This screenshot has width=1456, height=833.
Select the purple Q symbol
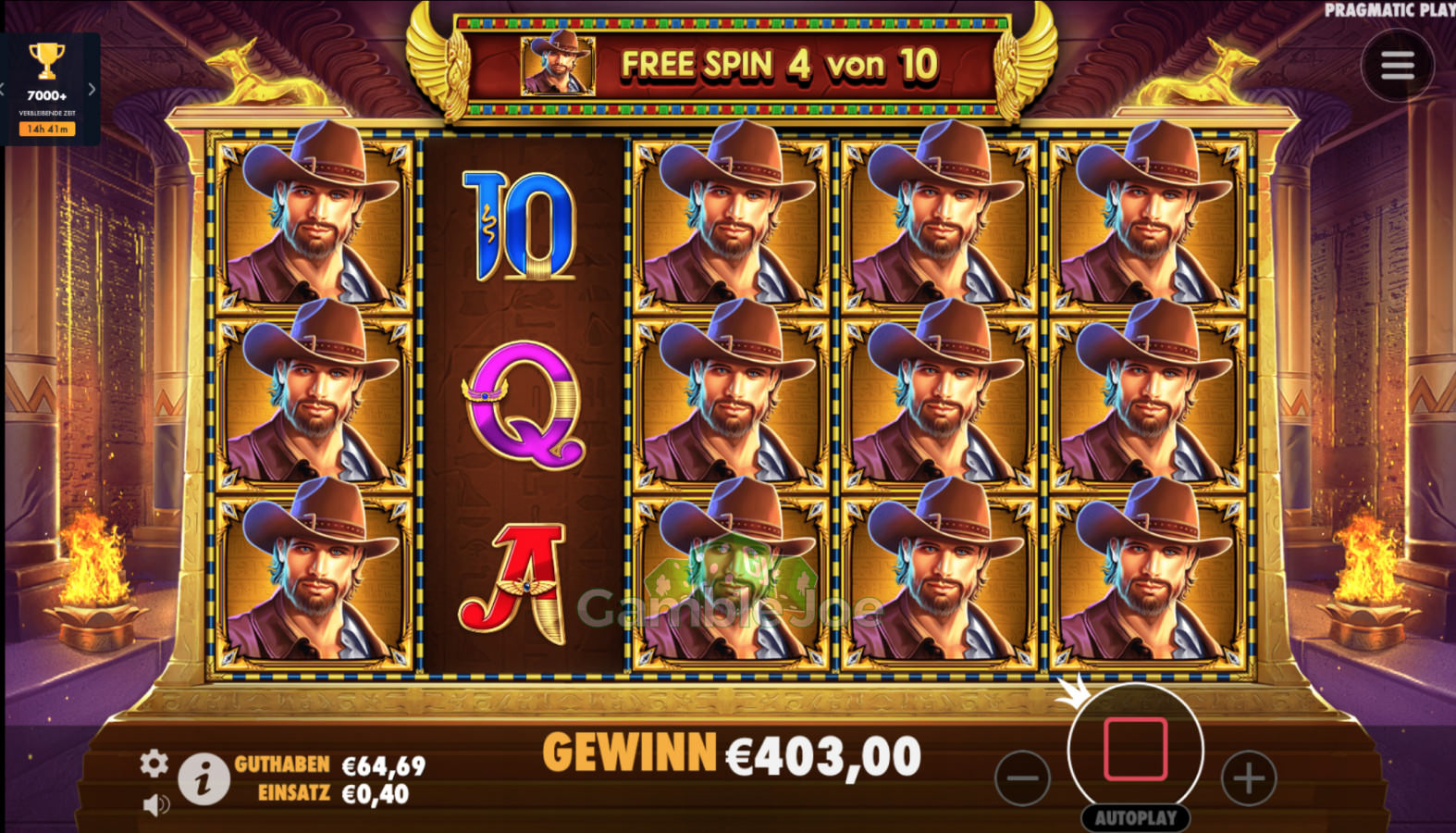coord(524,404)
